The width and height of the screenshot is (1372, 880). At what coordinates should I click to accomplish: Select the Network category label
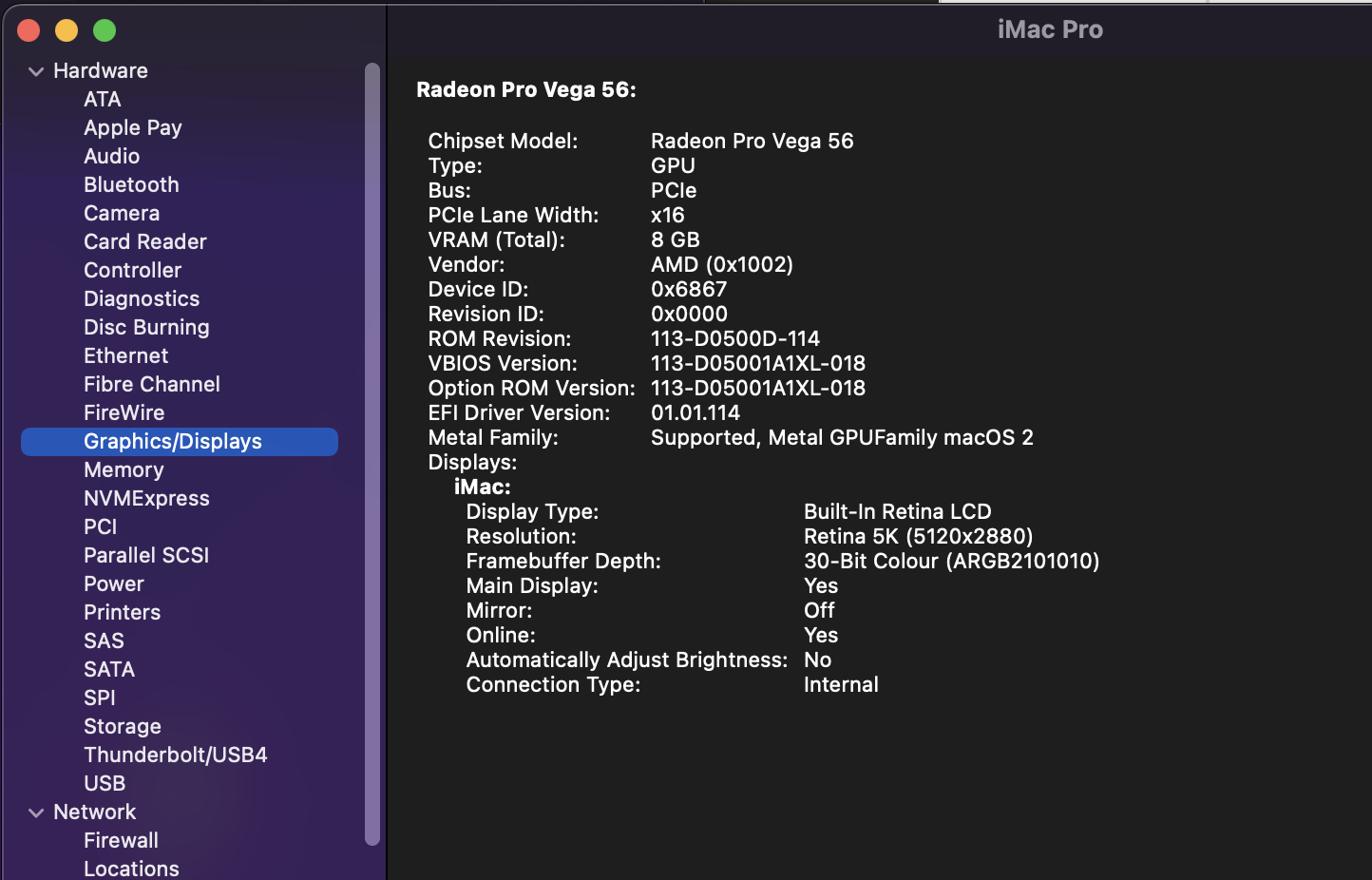[x=94, y=812]
